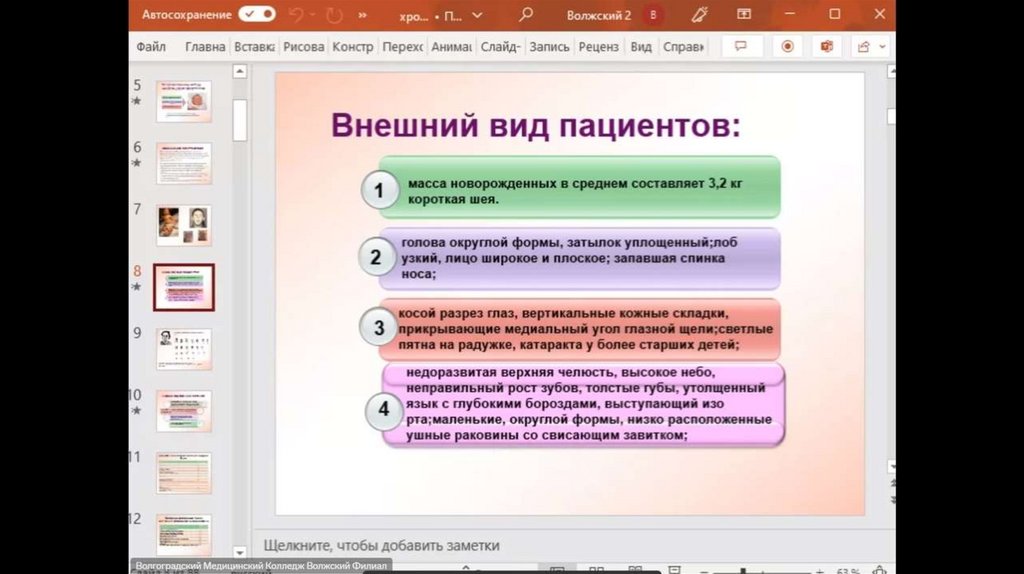Click the notes field Щелкните, чтобы добавить заметки
This screenshot has width=1024, height=574.
point(381,545)
